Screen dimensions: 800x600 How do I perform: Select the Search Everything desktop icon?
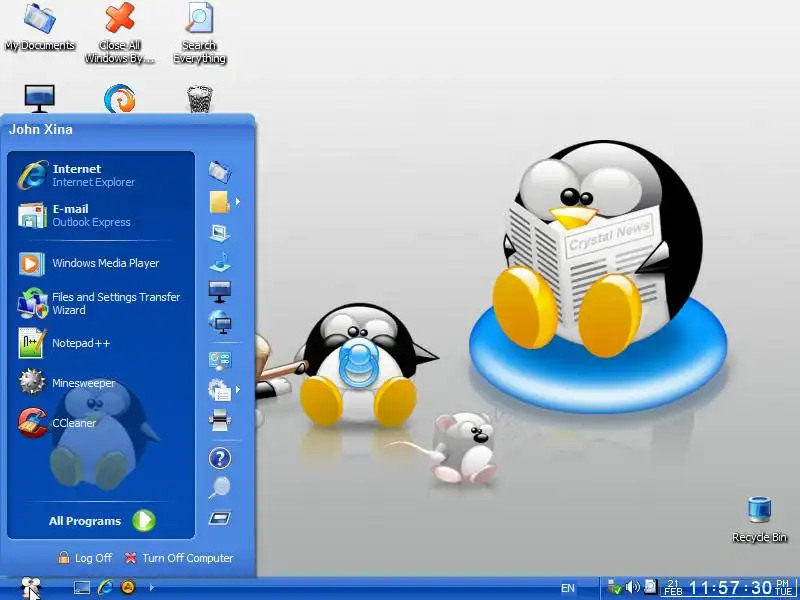[199, 32]
